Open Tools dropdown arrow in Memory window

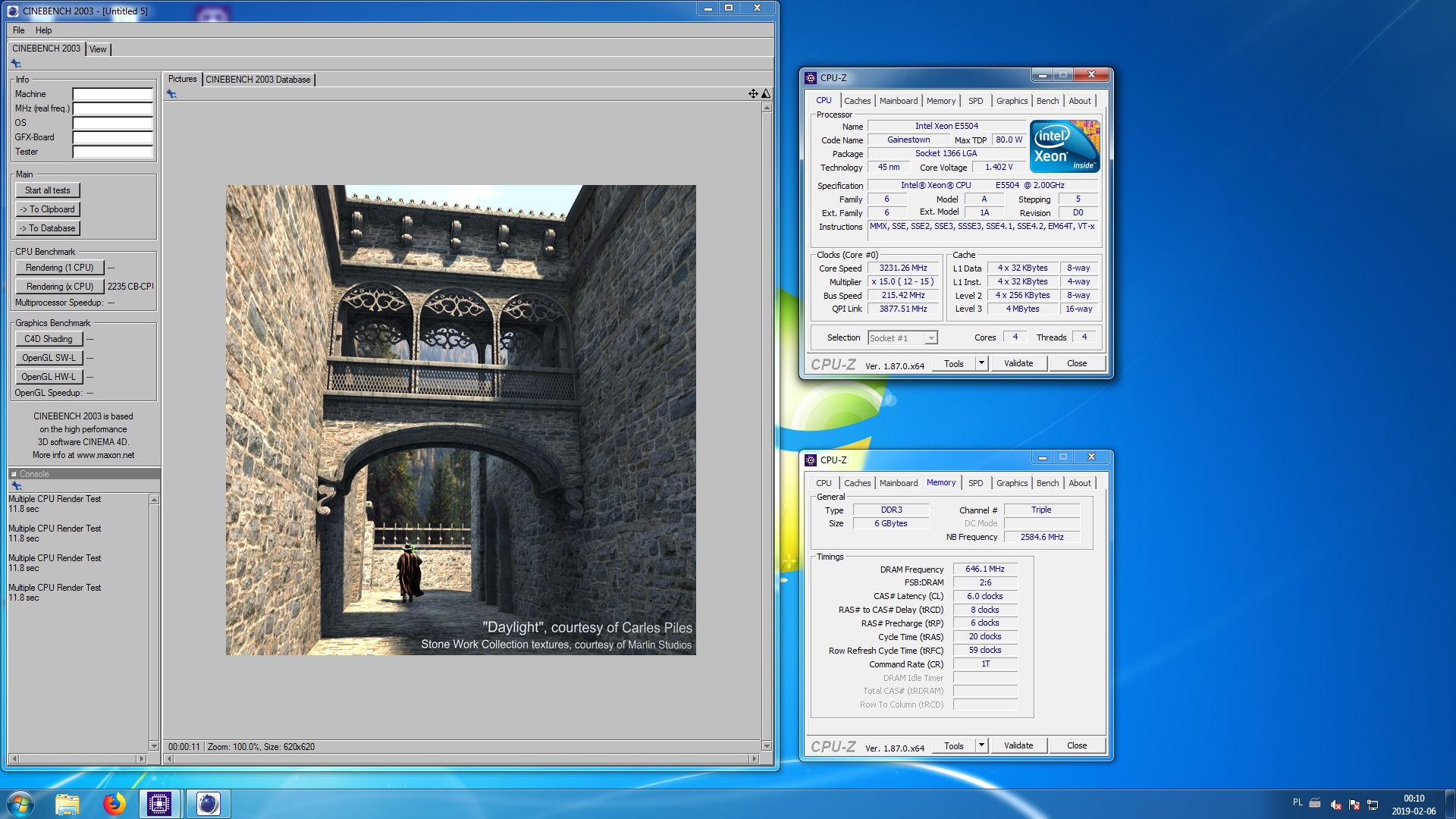coord(981,745)
